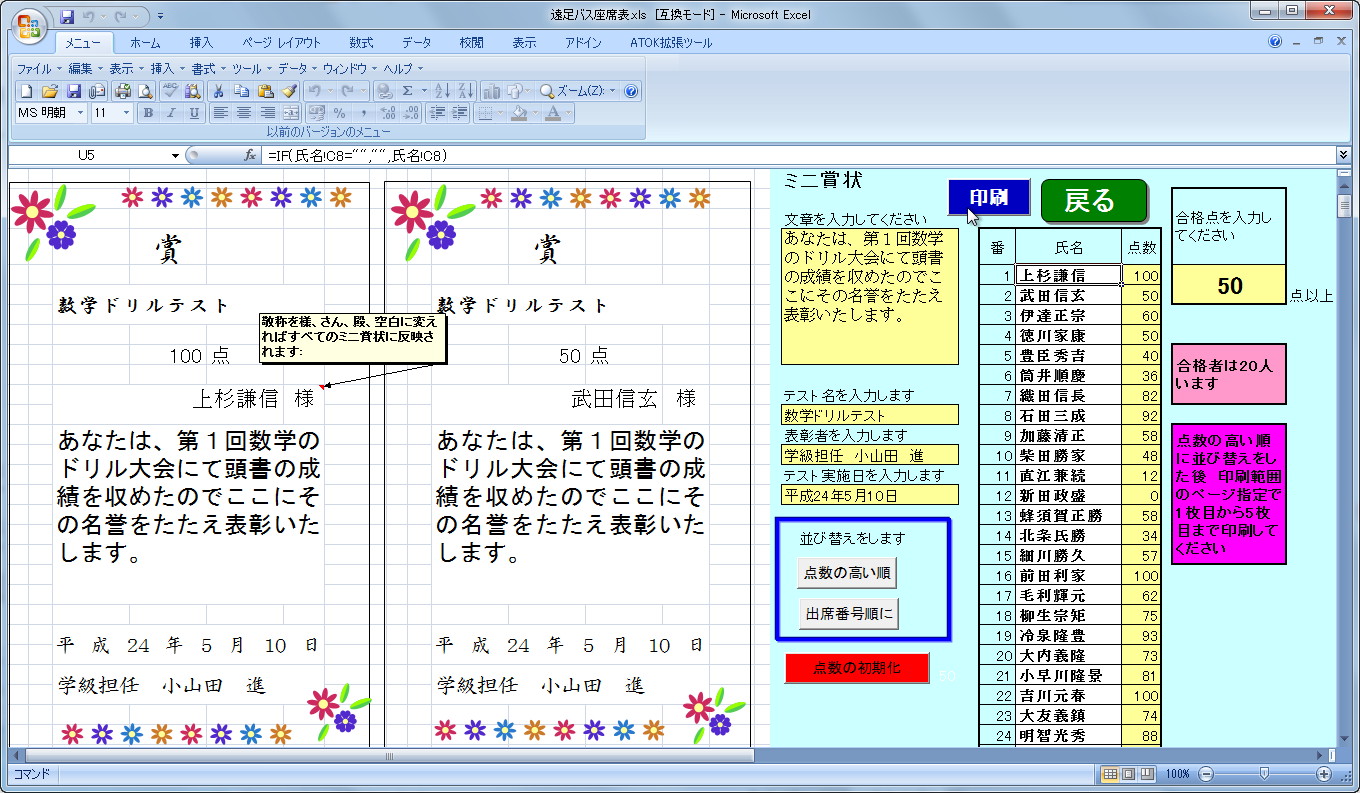Switch to the 挿入 ribbon tab

(x=201, y=43)
